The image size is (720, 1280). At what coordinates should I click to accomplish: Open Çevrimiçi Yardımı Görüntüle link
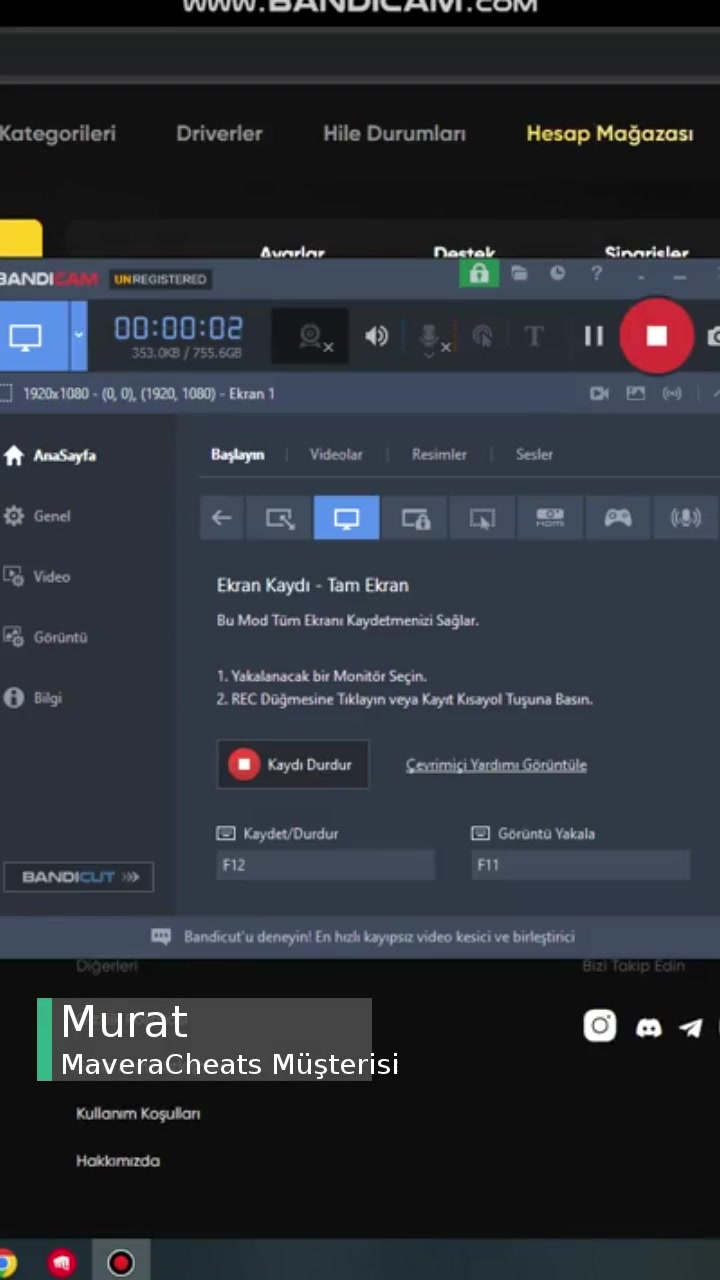point(496,765)
